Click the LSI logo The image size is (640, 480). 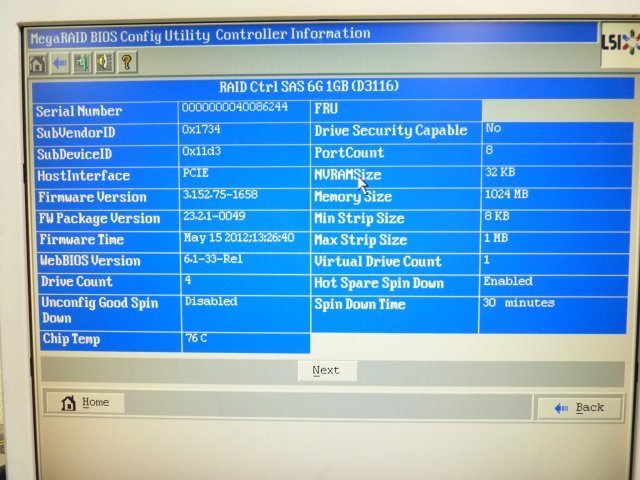pyautogui.click(x=620, y=44)
